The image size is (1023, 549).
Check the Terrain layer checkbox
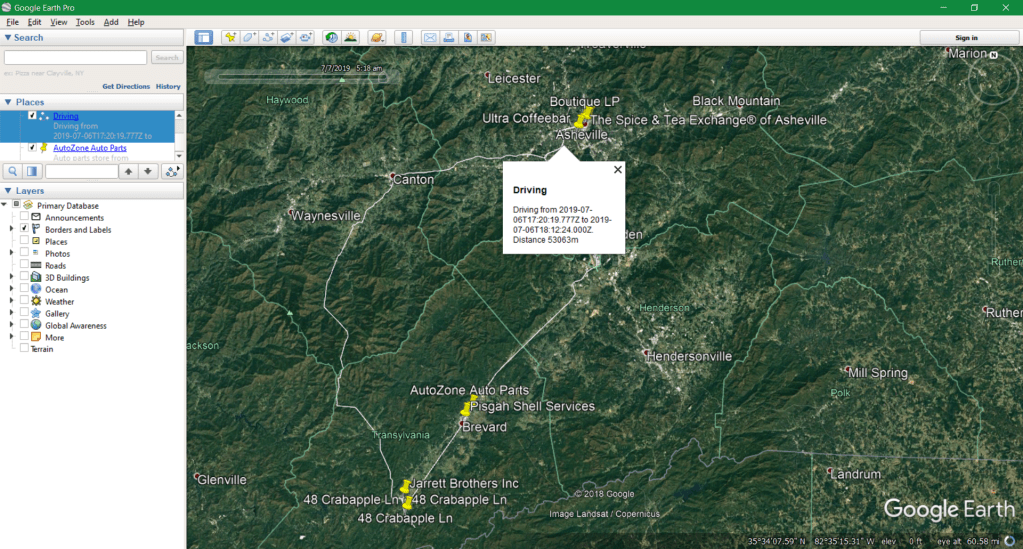pos(24,349)
